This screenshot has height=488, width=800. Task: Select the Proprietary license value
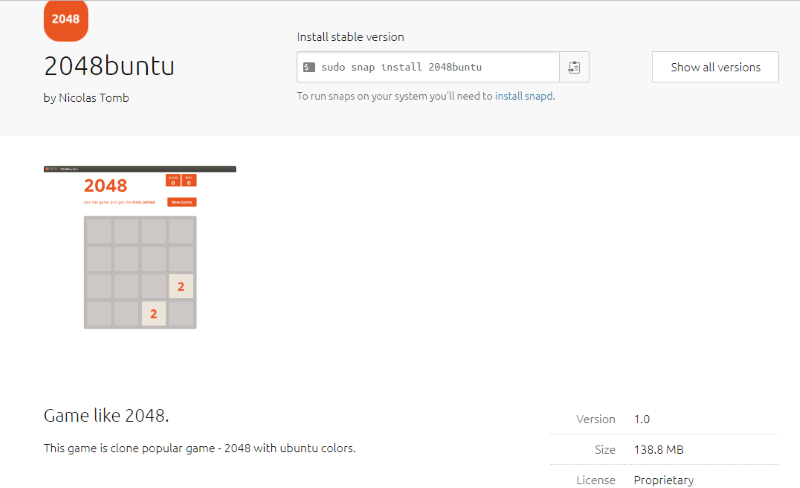664,480
